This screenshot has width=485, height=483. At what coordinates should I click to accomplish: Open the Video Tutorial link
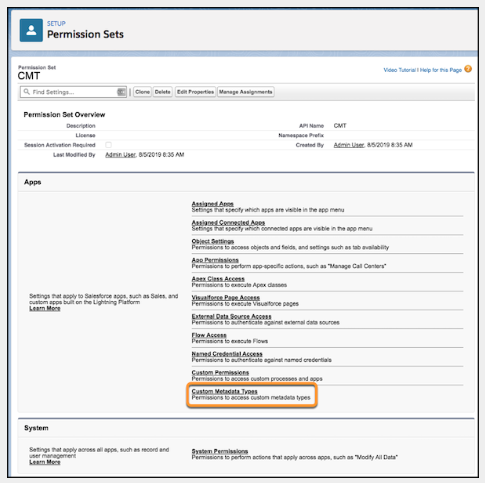point(399,70)
